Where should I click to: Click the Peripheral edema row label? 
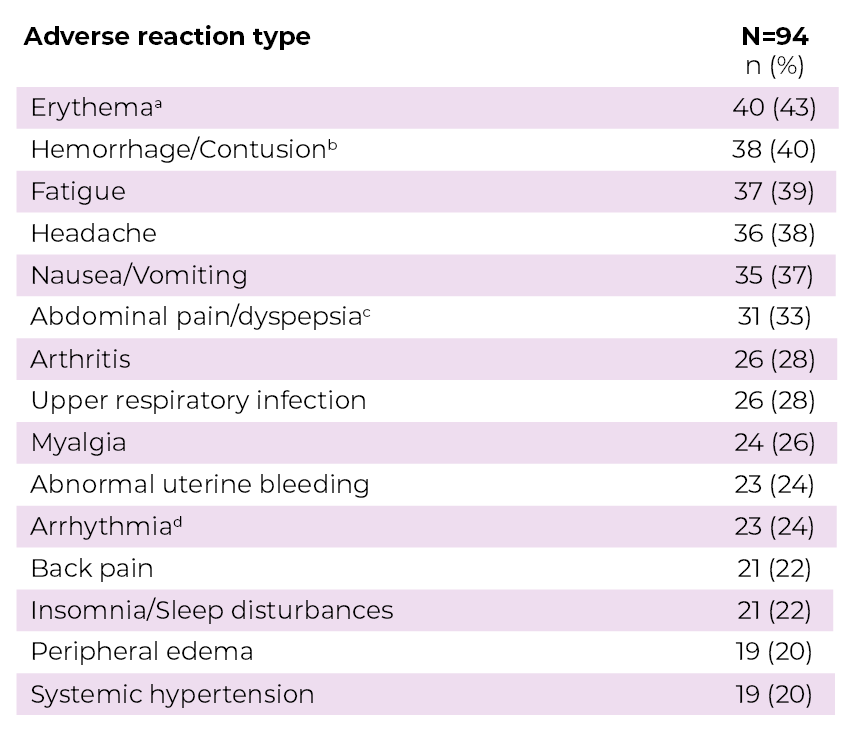(x=141, y=653)
